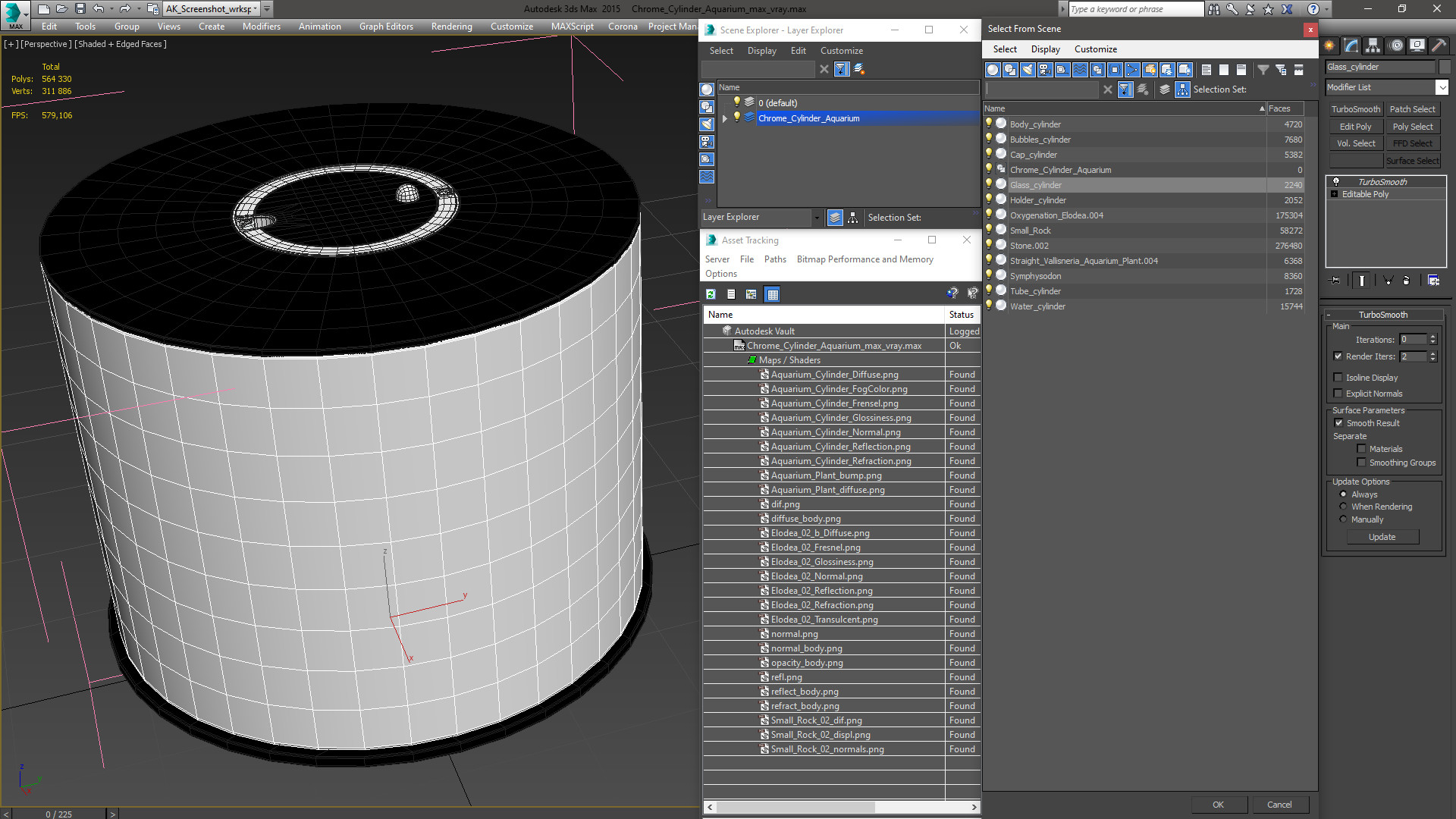This screenshot has width=1456, height=819.
Task: Open the Graph Editors menu
Action: (x=386, y=27)
